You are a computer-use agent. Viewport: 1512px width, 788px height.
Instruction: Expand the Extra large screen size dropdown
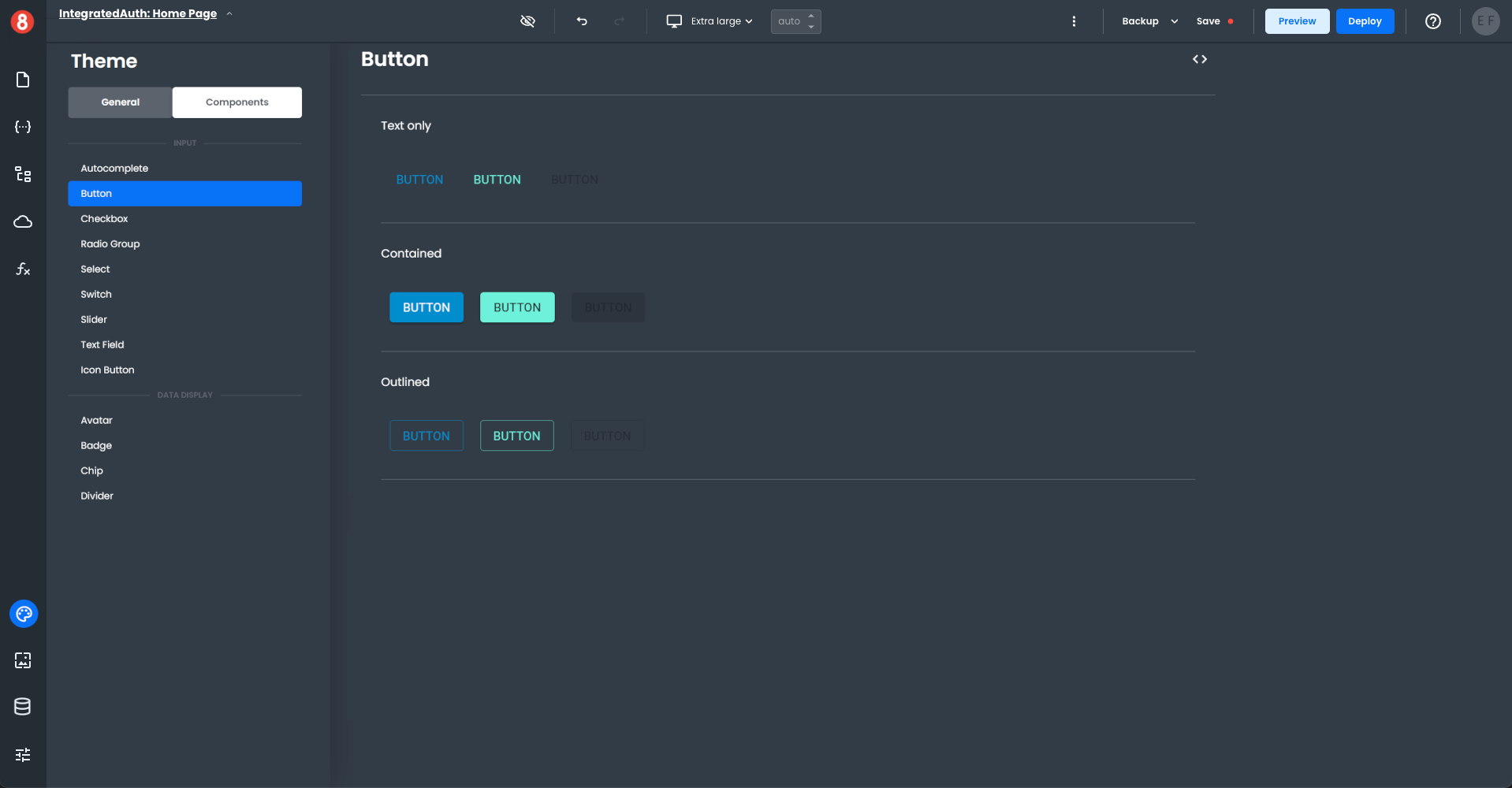tap(709, 21)
